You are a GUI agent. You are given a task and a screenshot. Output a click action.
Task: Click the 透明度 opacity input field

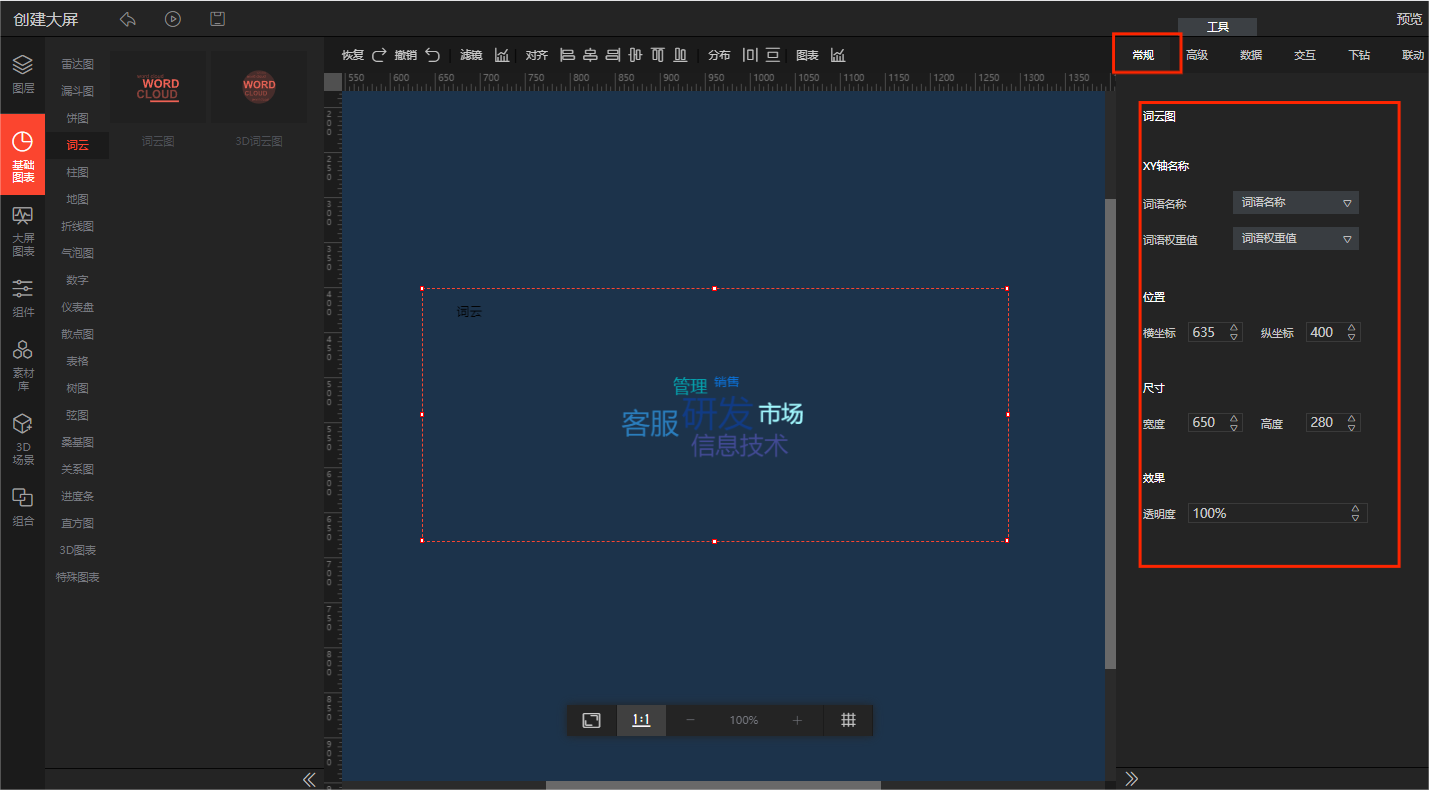click(1265, 513)
